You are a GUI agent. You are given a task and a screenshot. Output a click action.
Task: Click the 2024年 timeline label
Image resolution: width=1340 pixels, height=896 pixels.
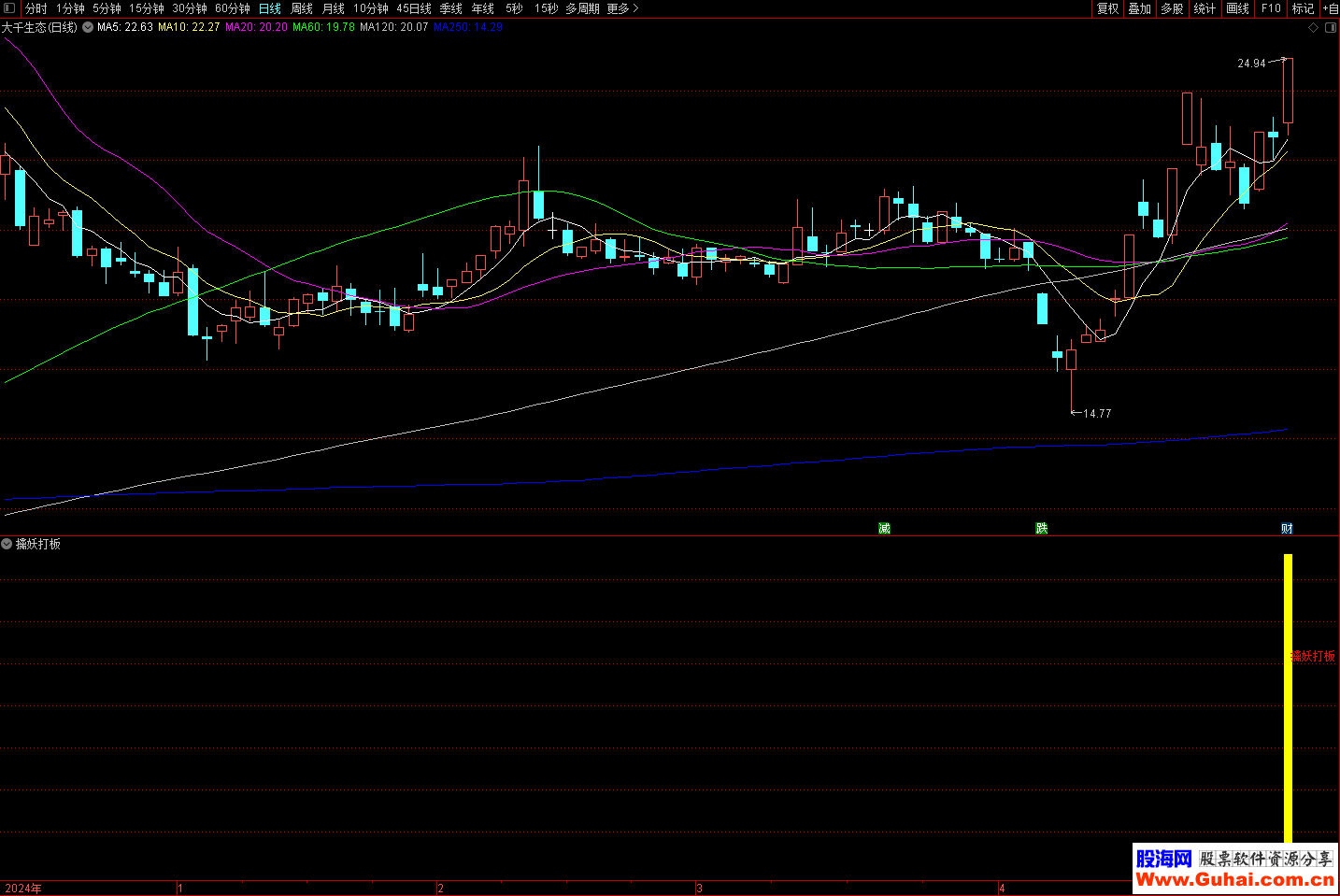(x=23, y=889)
